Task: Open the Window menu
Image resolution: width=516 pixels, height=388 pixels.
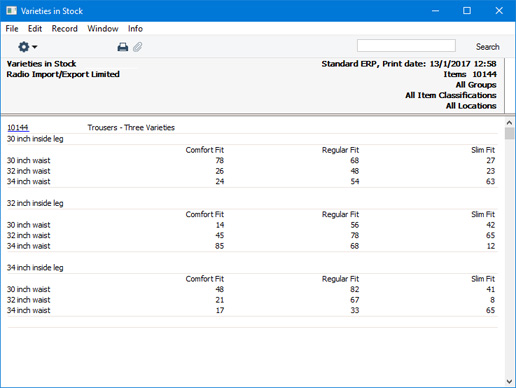Action: click(x=103, y=29)
